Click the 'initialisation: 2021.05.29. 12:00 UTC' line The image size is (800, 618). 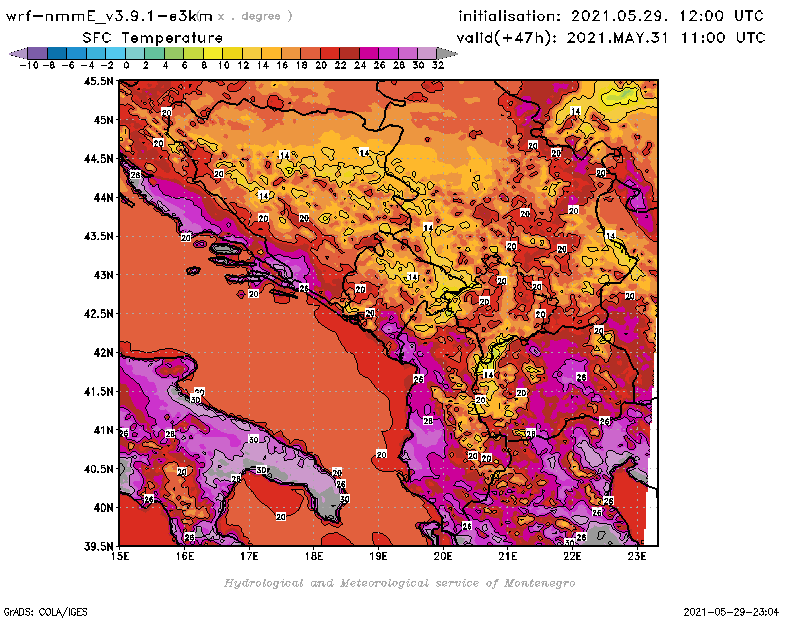(x=611, y=16)
